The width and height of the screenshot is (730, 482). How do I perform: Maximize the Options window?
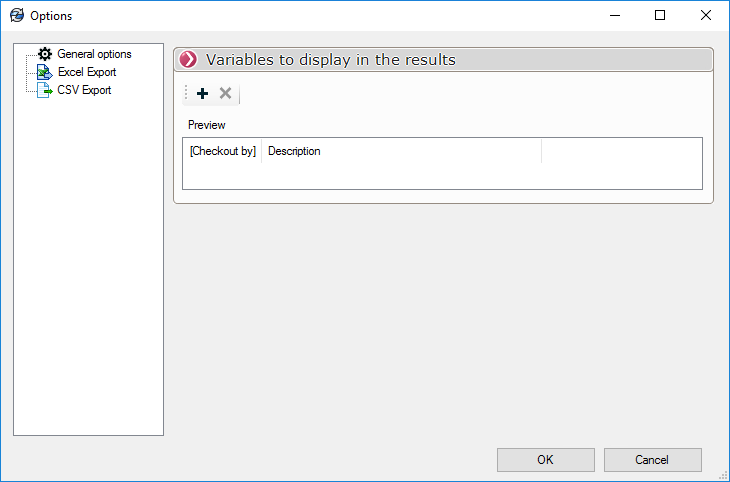click(x=660, y=15)
